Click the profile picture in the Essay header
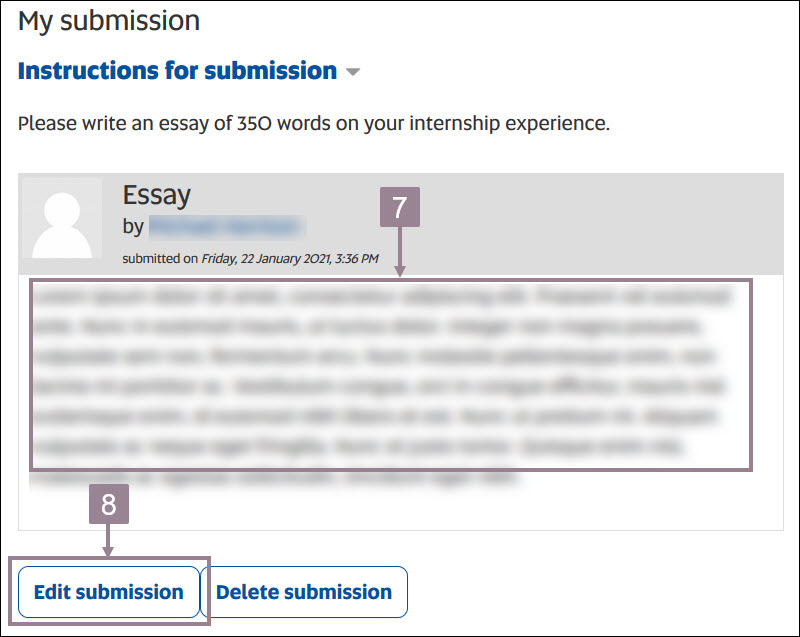The width and height of the screenshot is (800, 637). [x=63, y=221]
